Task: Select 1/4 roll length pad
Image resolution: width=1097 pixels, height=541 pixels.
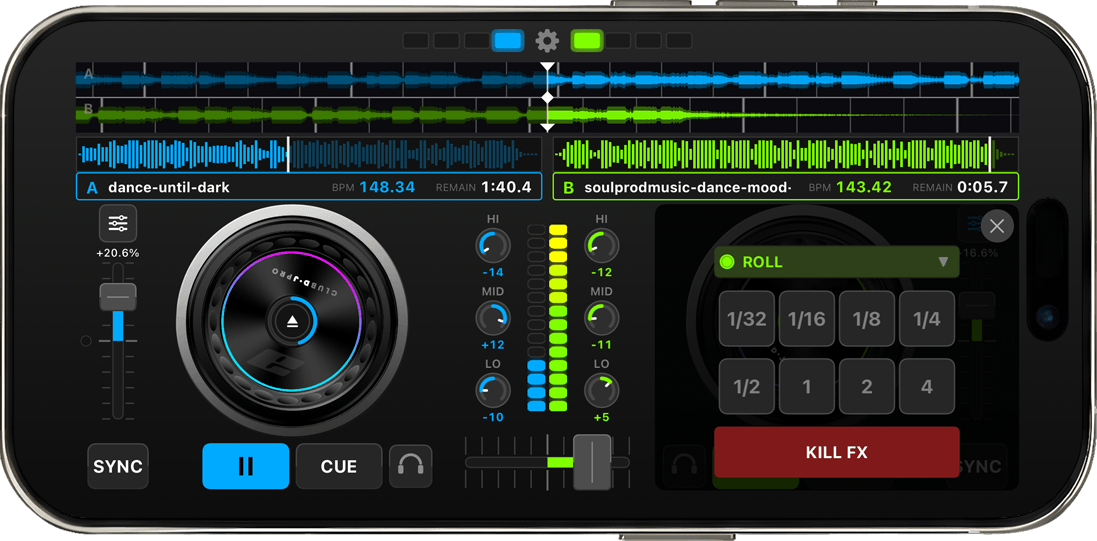Action: click(927, 319)
